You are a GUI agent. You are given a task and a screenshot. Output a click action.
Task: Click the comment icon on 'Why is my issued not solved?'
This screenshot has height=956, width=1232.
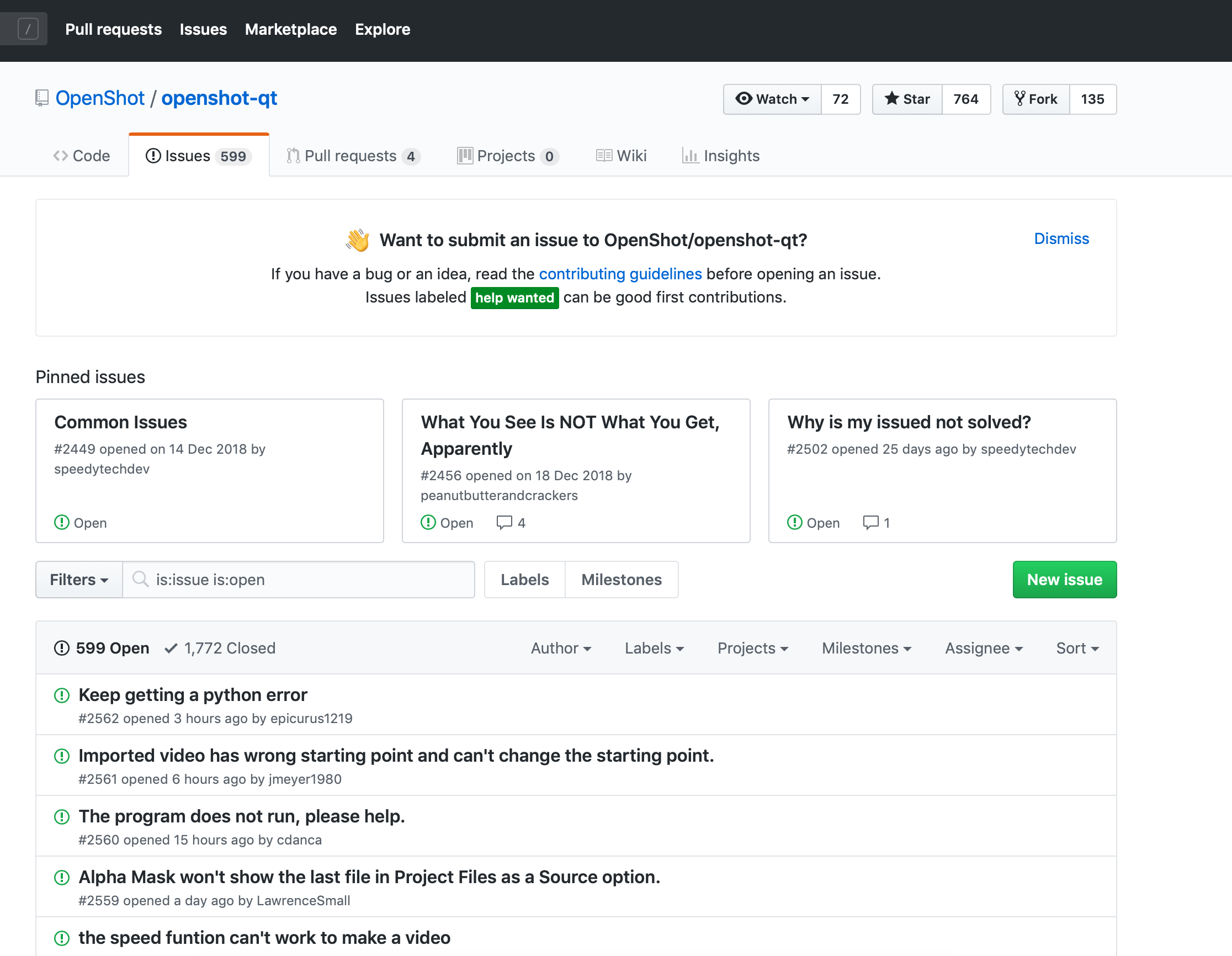[x=871, y=522]
